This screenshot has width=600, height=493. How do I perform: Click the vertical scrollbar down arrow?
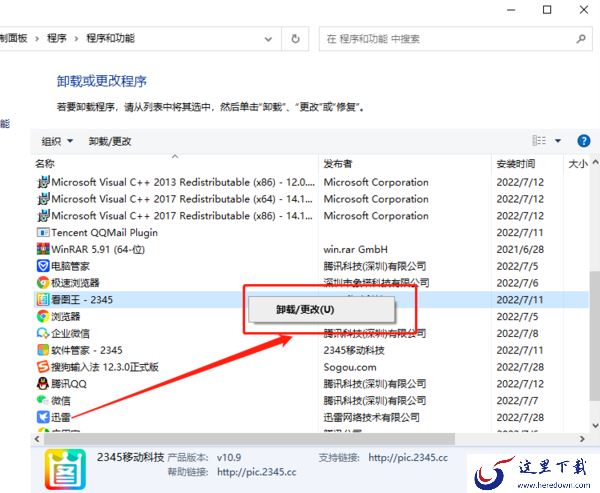coord(595,425)
